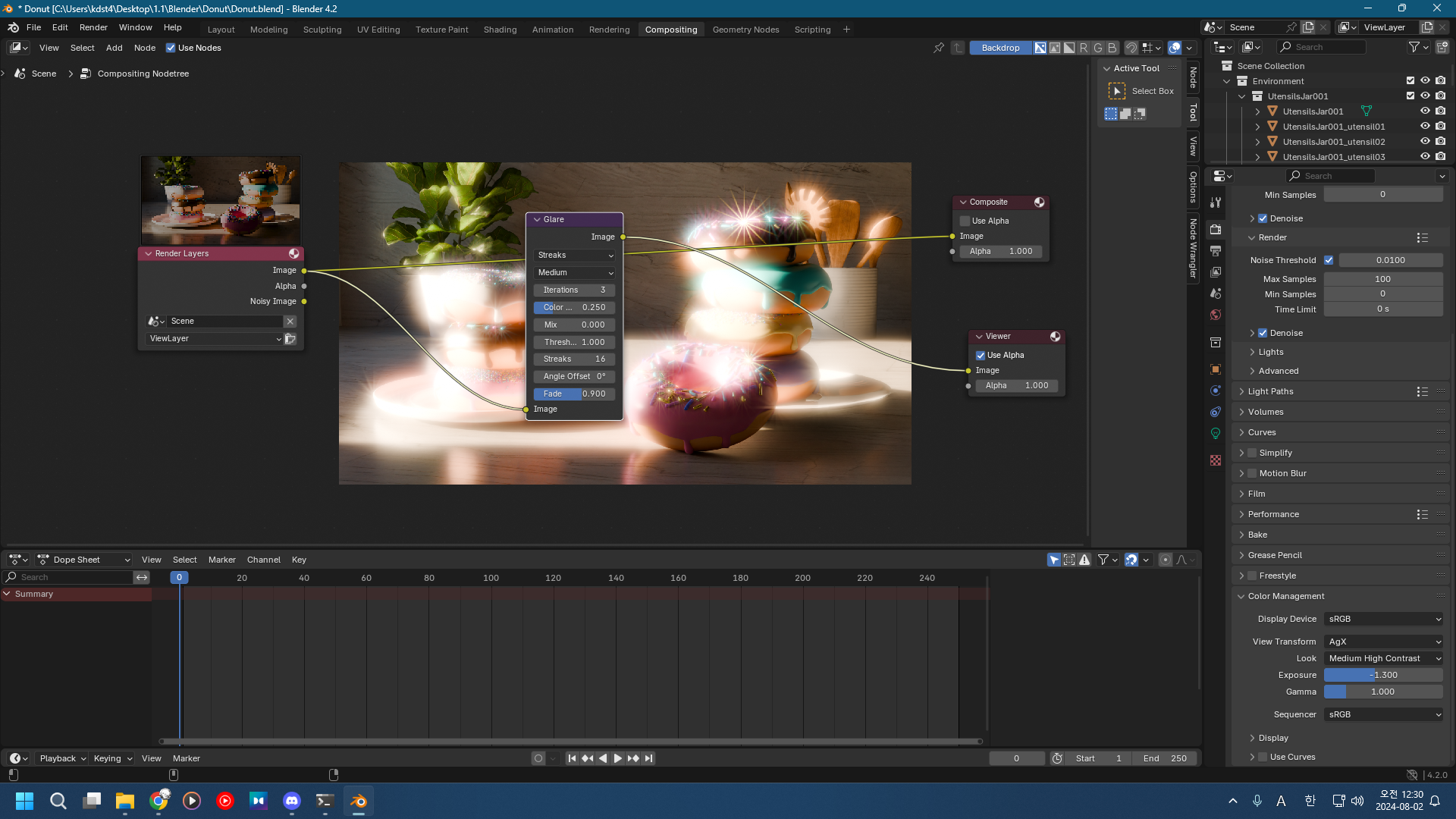Open the Texture properties checker icon
Screen dimensions: 1456x819
click(x=1216, y=460)
